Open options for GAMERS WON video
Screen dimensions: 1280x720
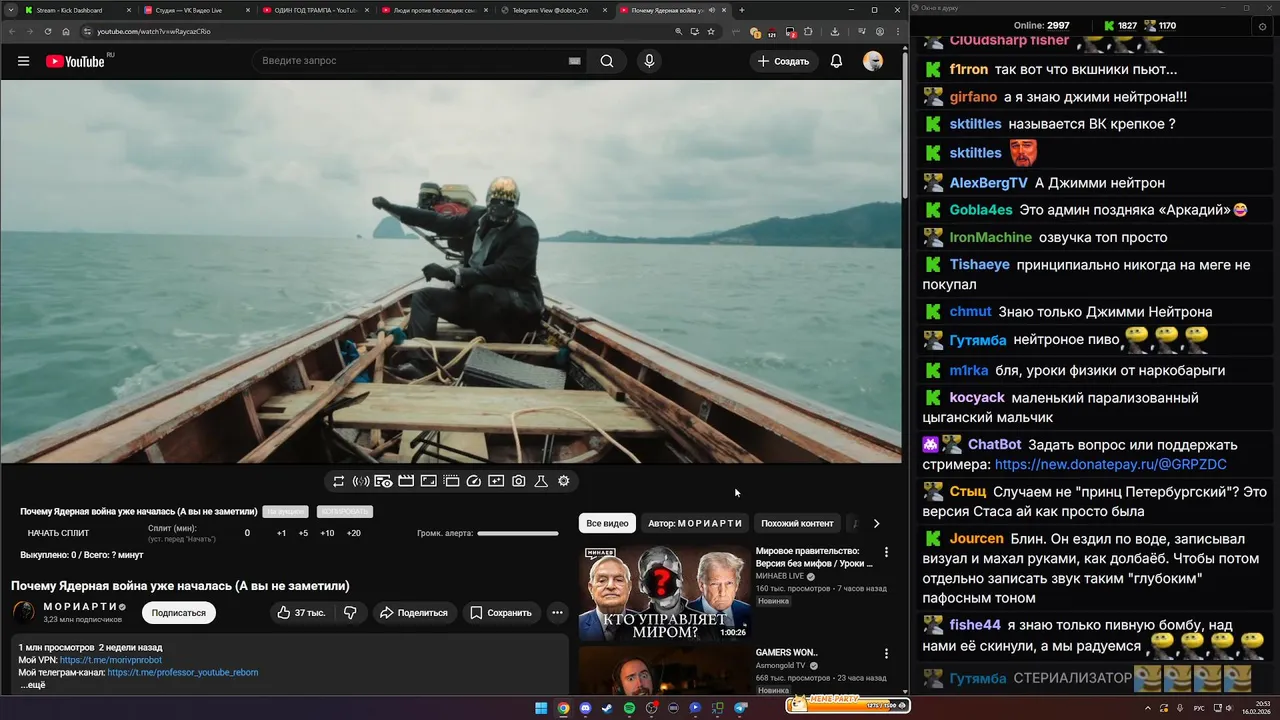pos(886,654)
